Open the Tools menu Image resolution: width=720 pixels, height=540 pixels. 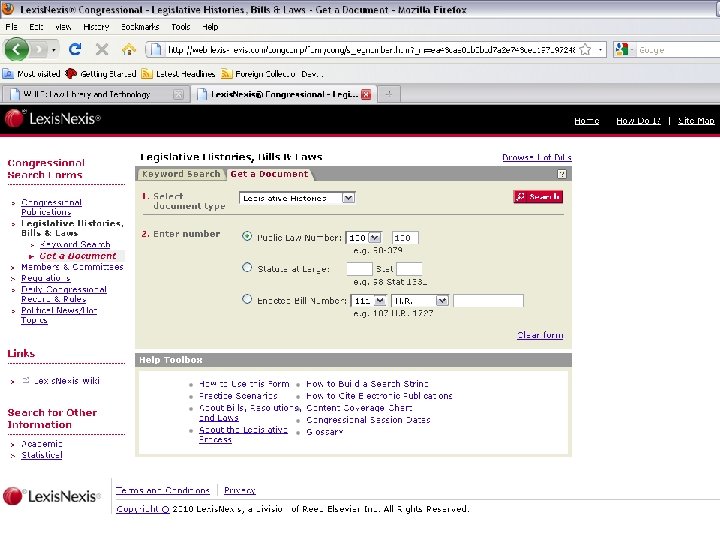(180, 27)
